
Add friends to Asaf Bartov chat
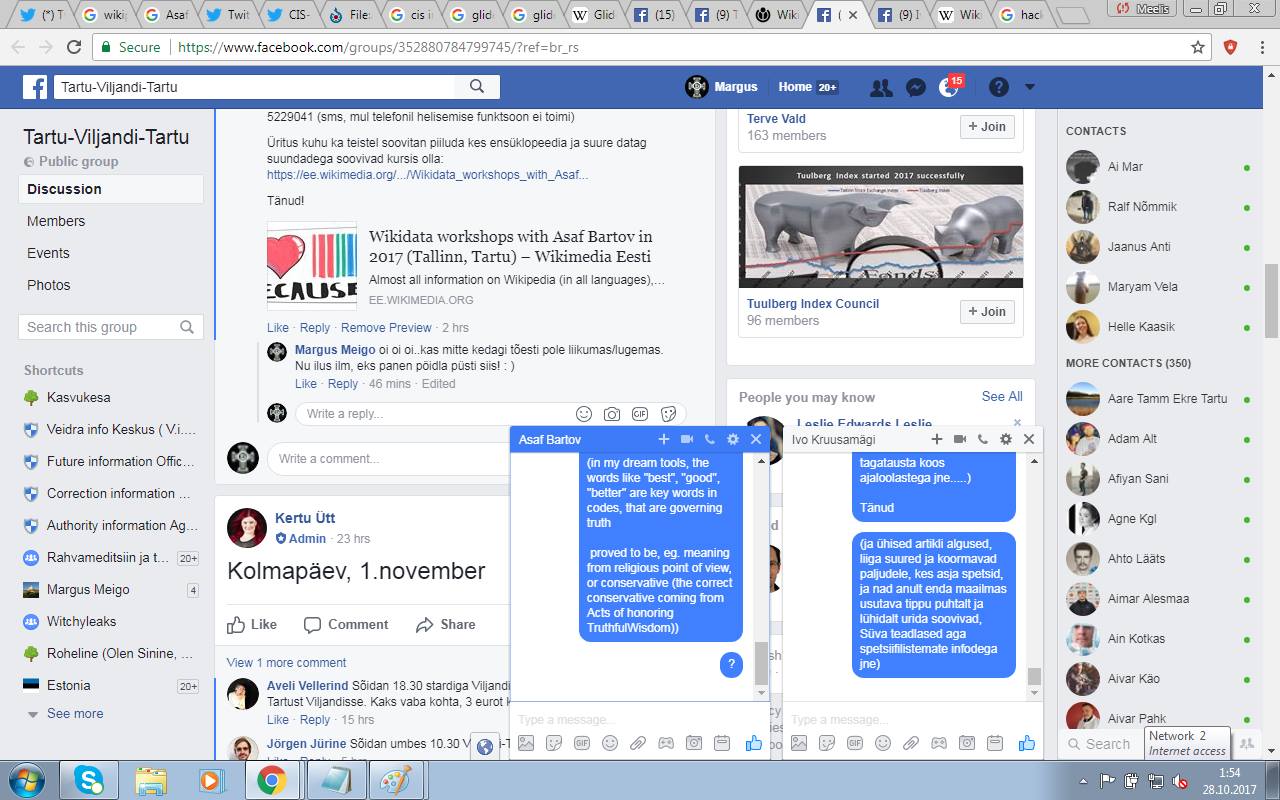coord(664,439)
